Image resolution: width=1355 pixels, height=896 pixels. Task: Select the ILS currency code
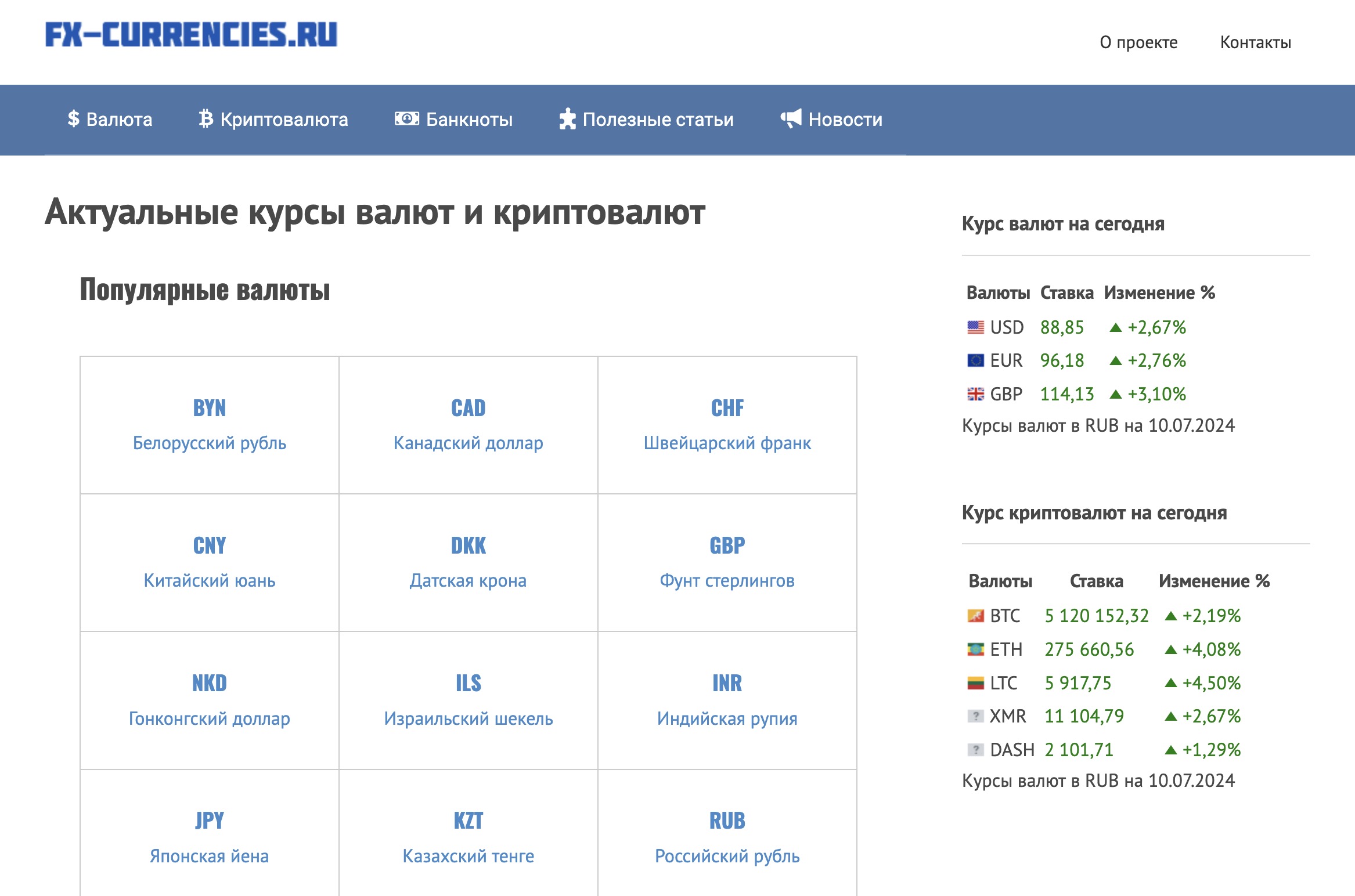[x=469, y=684]
